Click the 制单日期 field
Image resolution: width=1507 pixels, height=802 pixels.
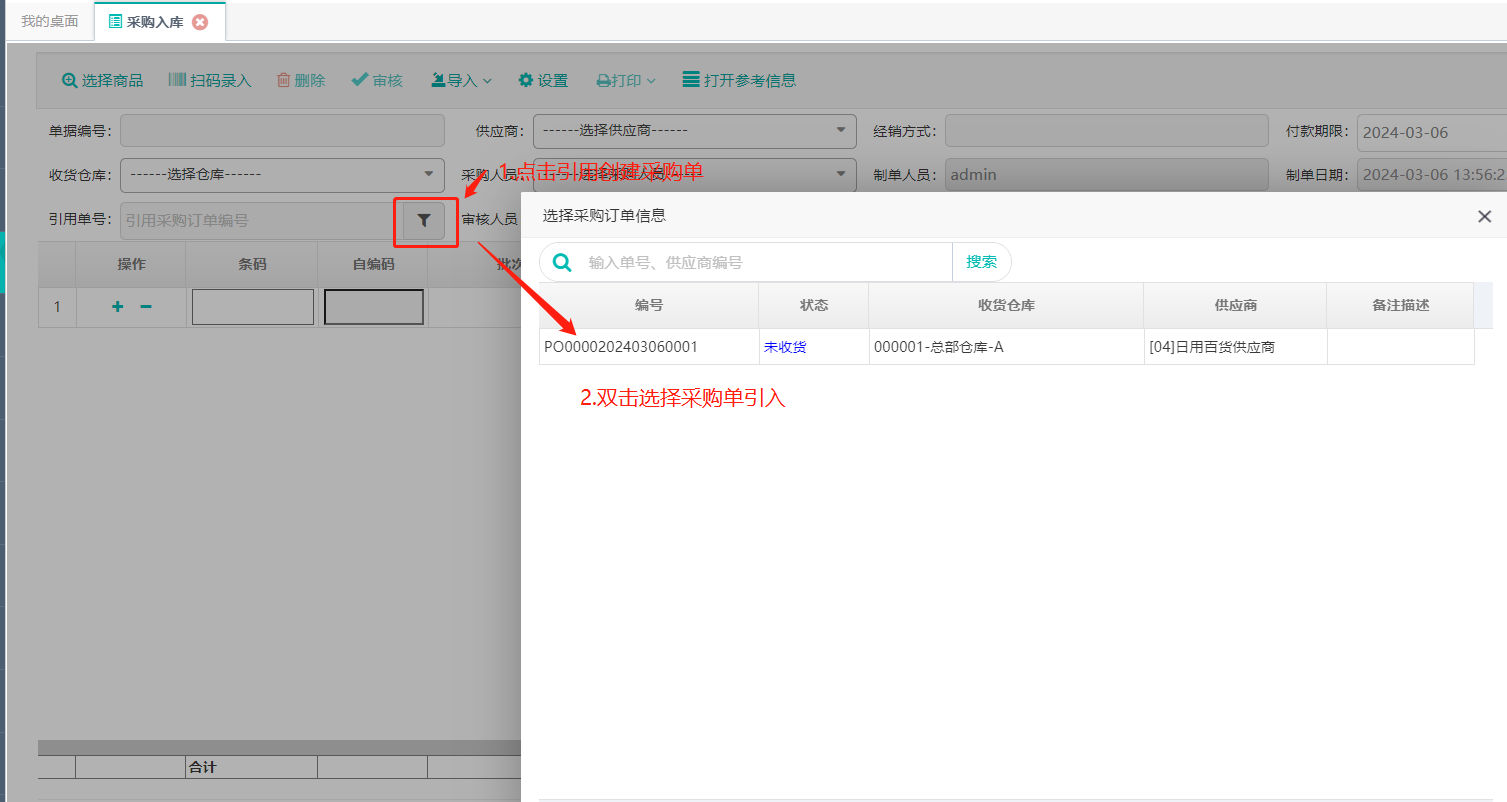(x=1432, y=175)
